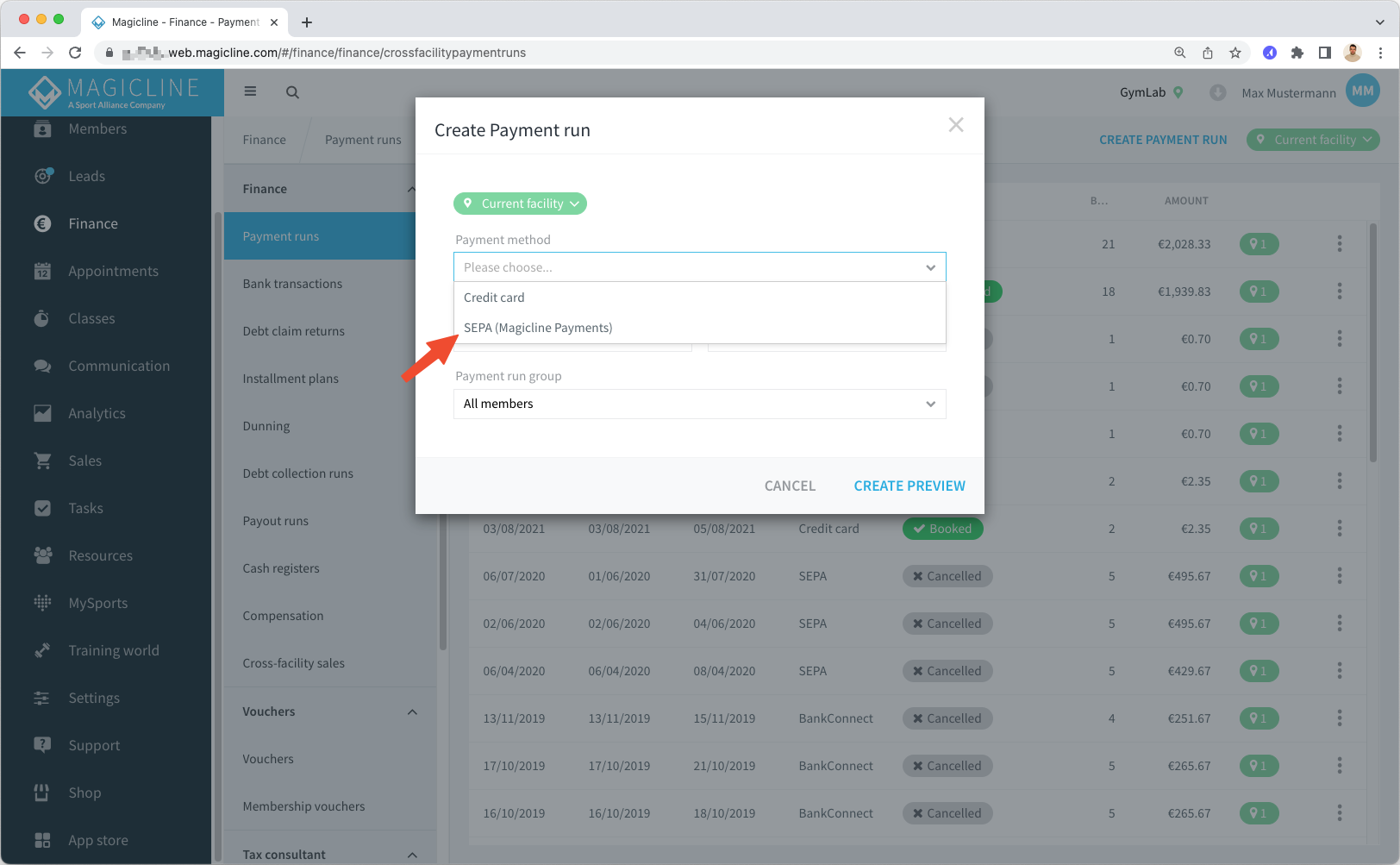Open the MySports dots icon

pyautogui.click(x=42, y=603)
